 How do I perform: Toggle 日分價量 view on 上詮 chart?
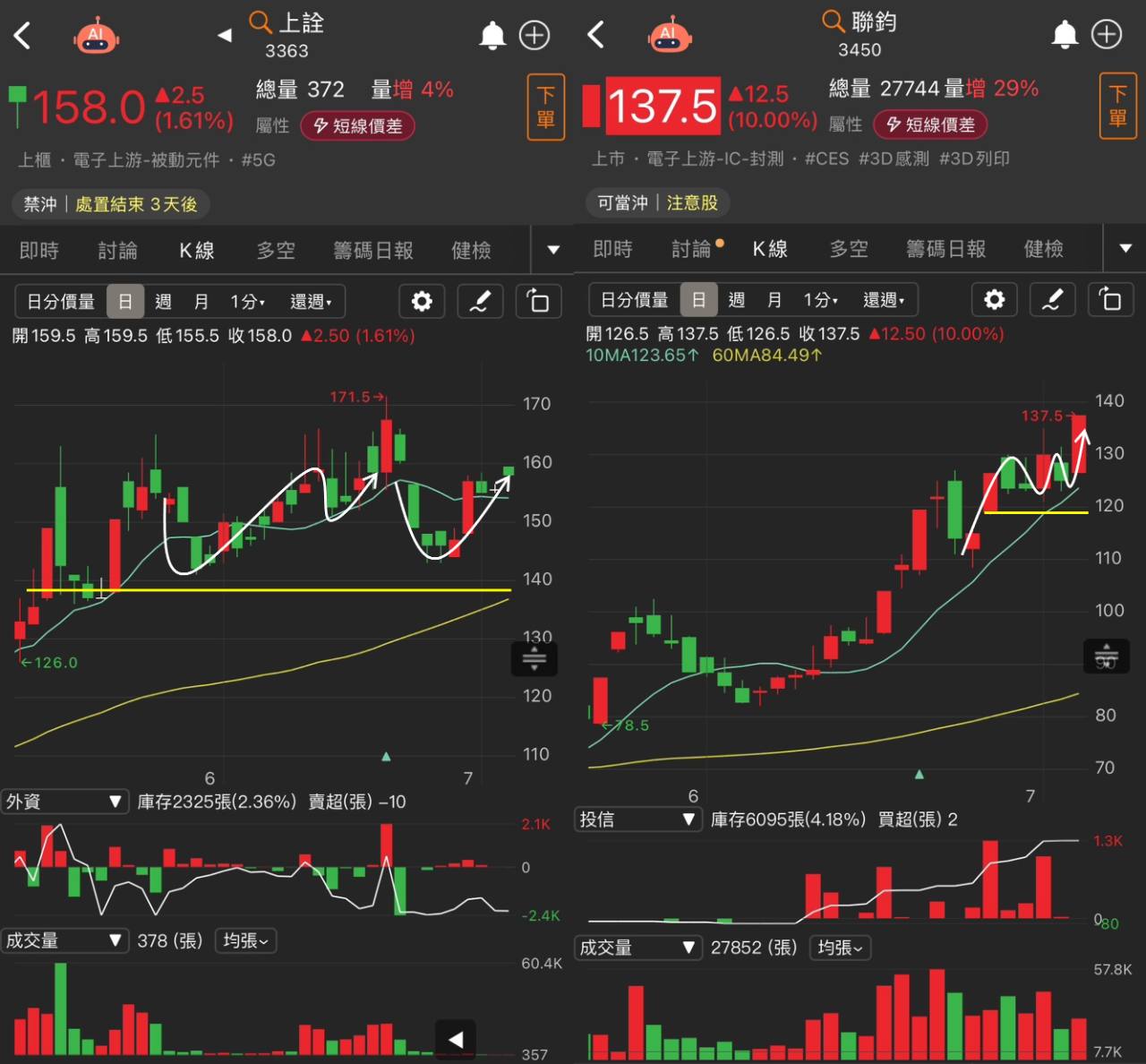click(61, 302)
